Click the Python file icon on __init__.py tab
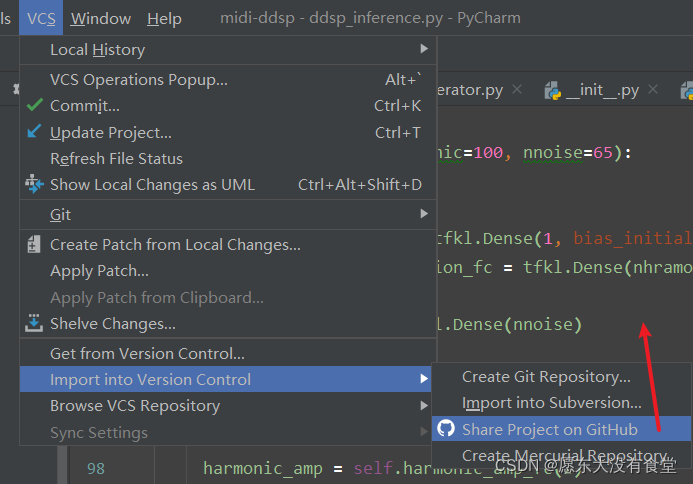Viewport: 693px width, 484px height. pyautogui.click(x=552, y=90)
